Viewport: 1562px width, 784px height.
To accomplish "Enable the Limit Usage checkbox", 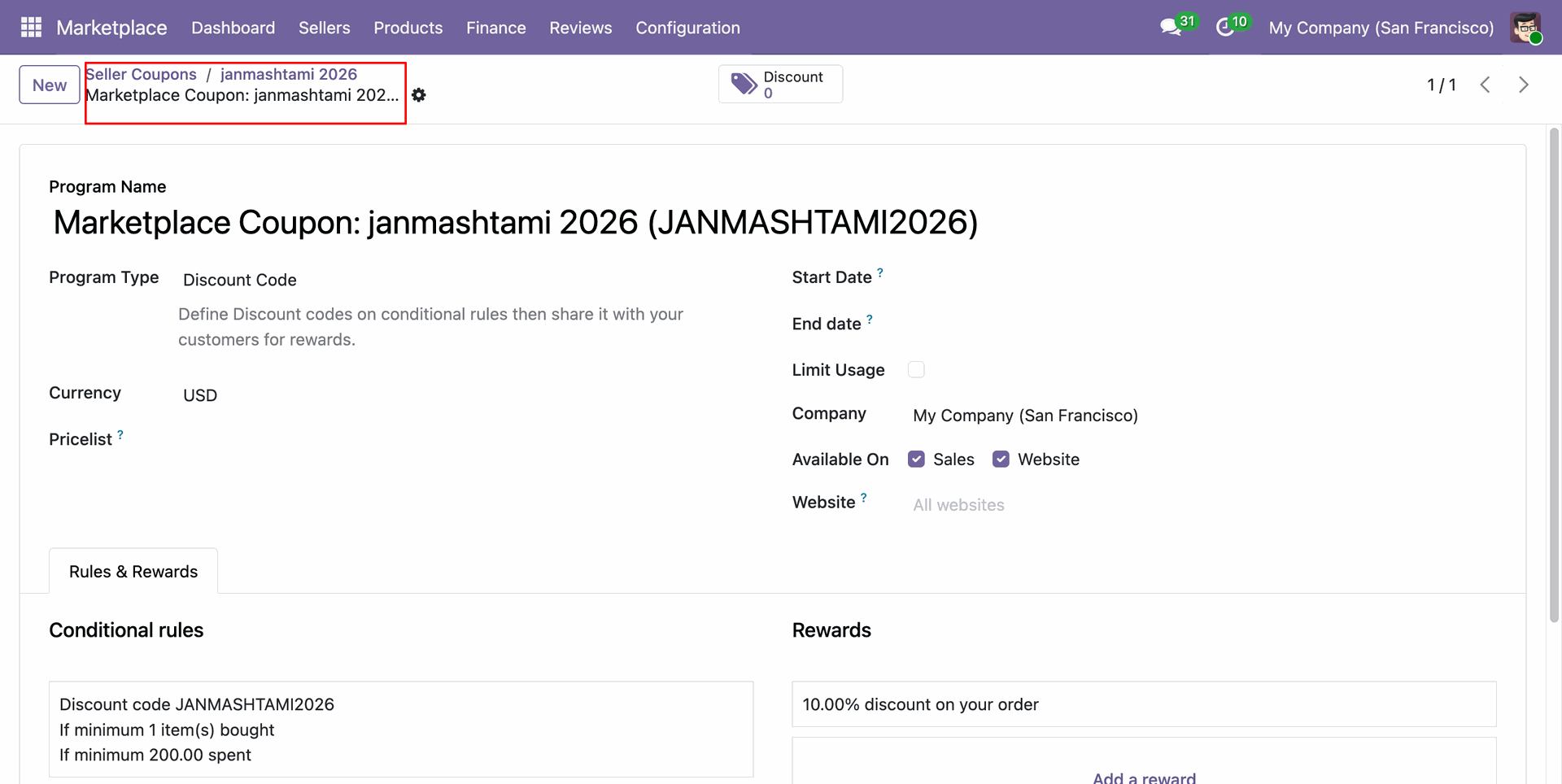I will pyautogui.click(x=916, y=370).
